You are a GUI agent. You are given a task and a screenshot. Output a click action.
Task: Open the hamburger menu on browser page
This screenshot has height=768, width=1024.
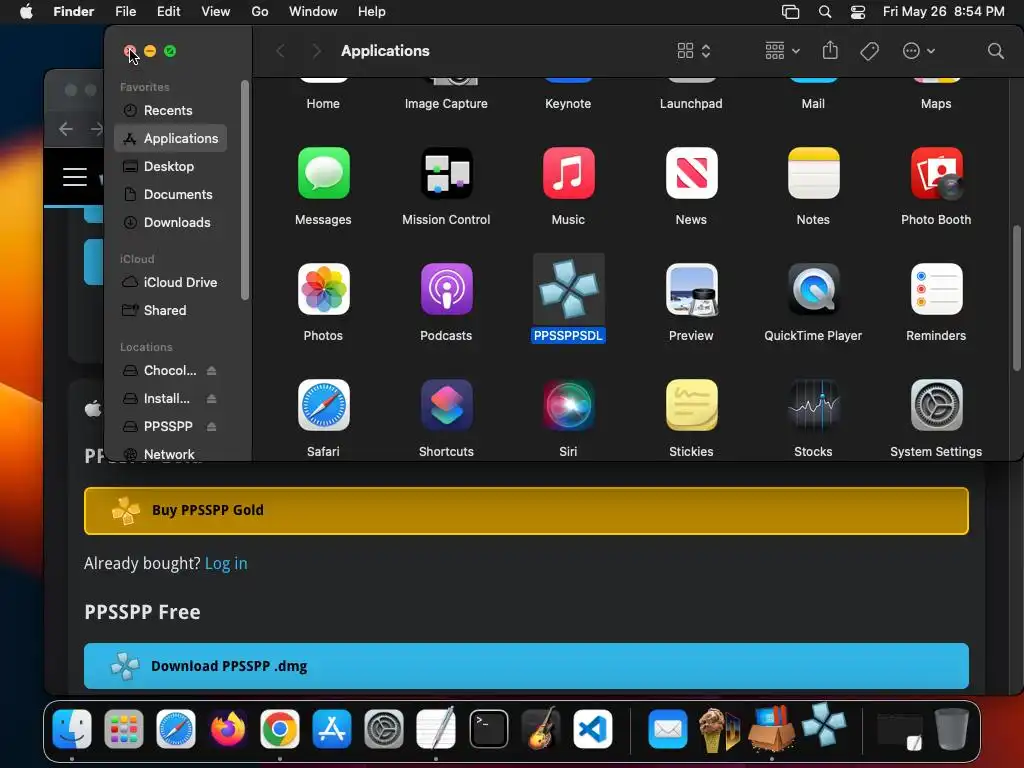pos(74,177)
